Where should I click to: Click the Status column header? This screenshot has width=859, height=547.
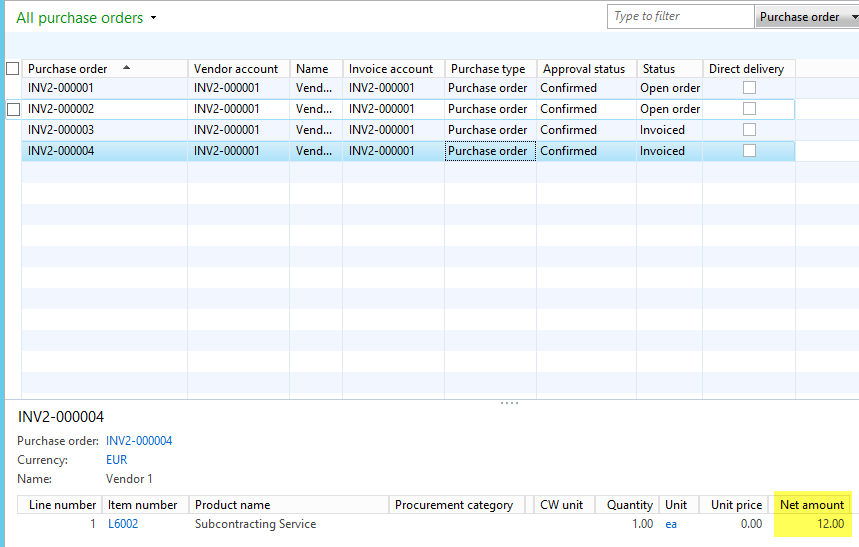click(x=658, y=69)
